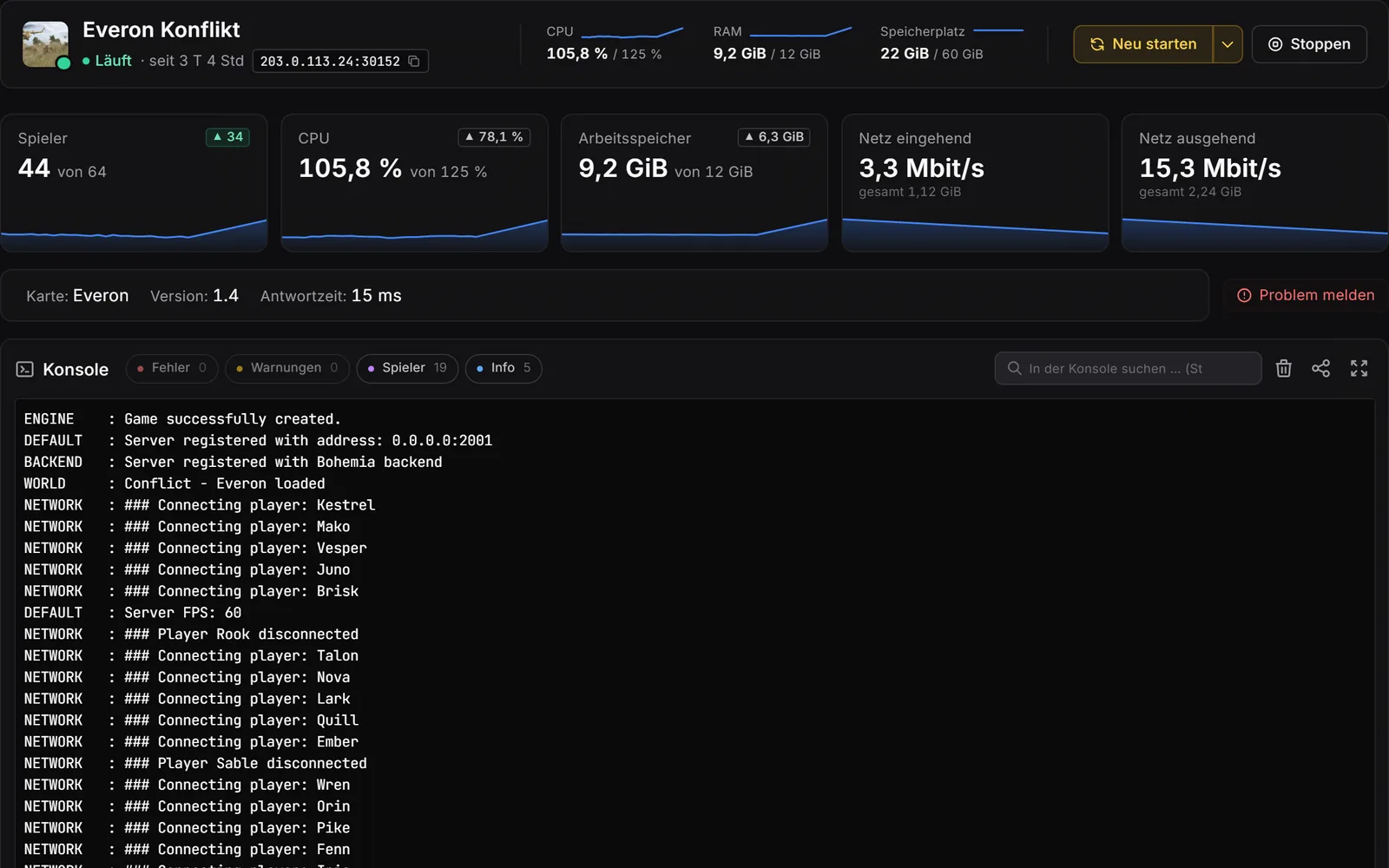
Task: Report a problem via Problem melden
Action: (x=1306, y=295)
